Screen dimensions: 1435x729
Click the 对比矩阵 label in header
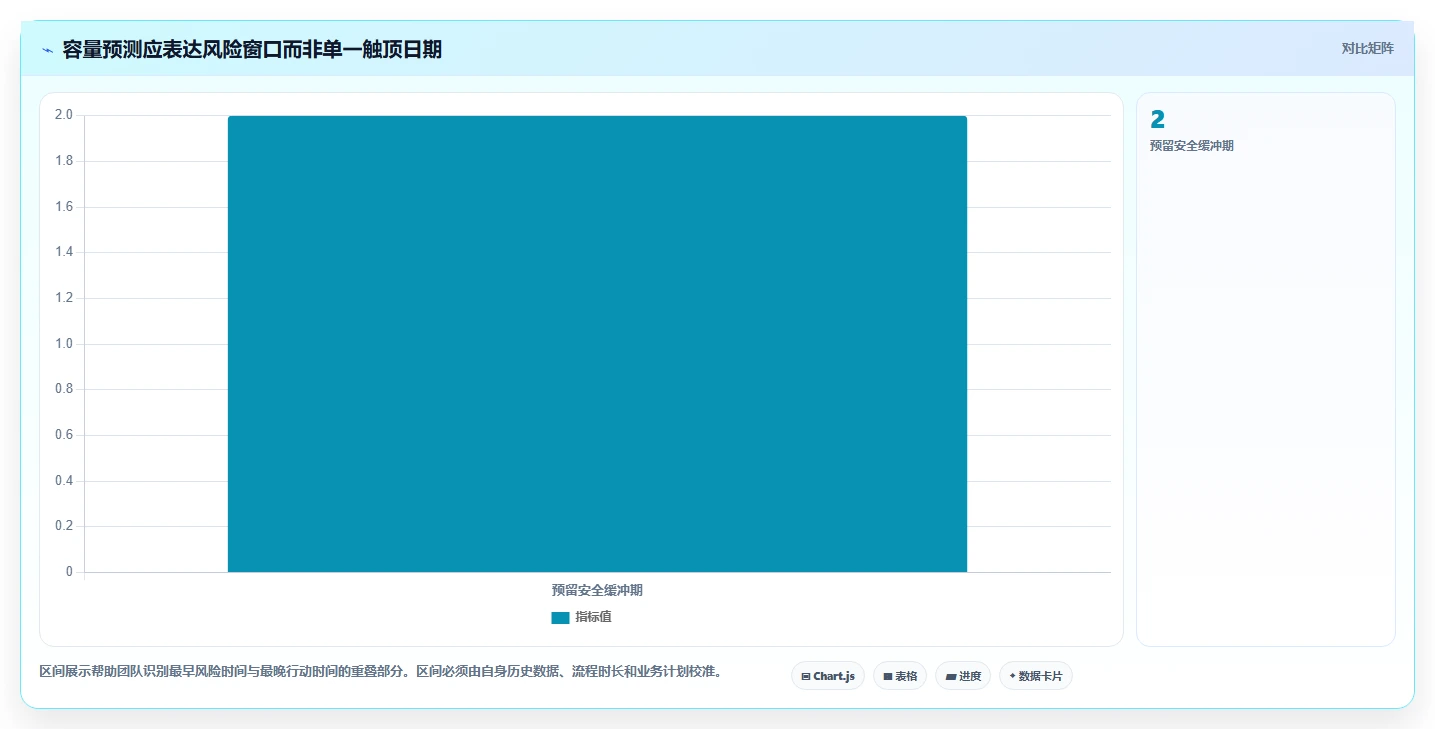[1368, 48]
